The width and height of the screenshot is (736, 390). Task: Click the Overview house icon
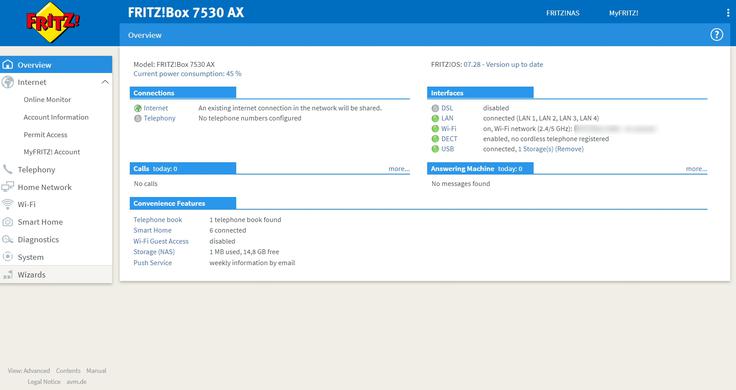point(8,65)
